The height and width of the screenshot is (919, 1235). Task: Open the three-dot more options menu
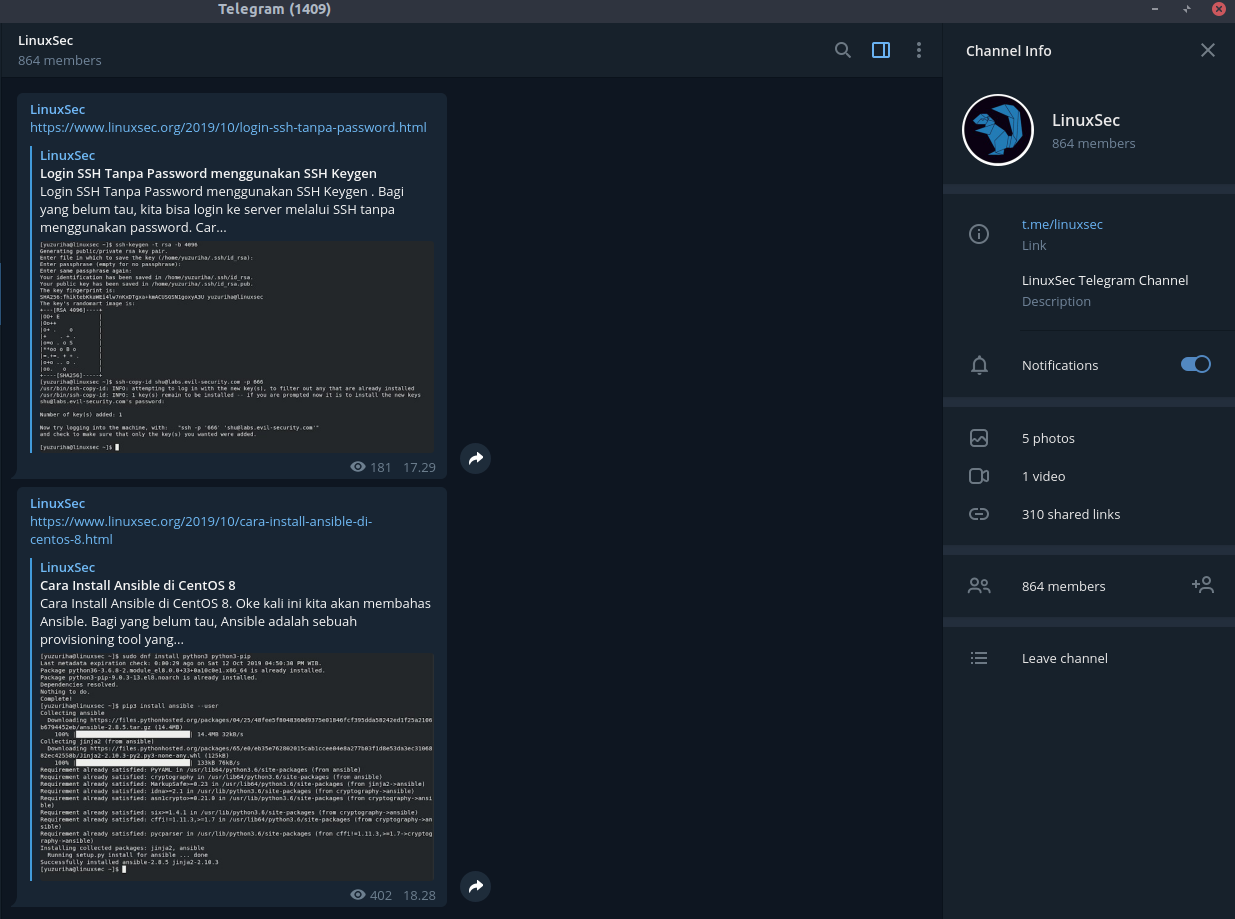click(918, 50)
